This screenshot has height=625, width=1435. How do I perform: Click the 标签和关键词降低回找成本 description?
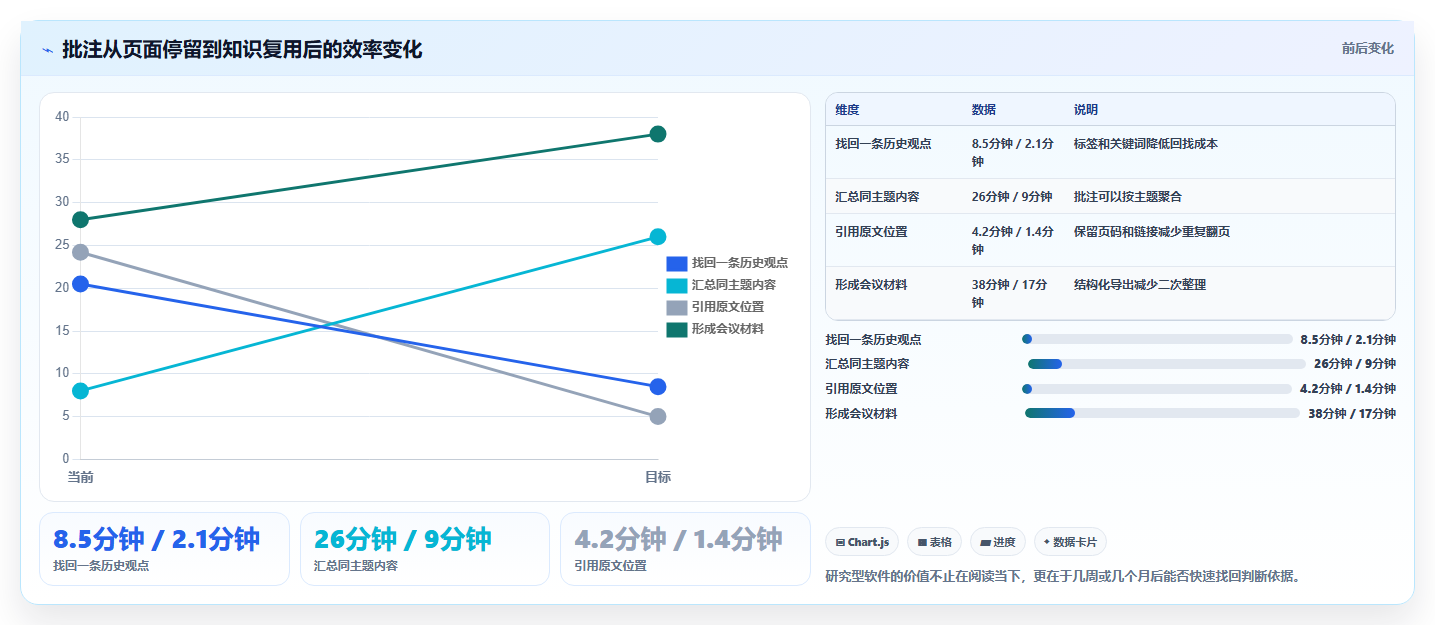[x=1145, y=144]
